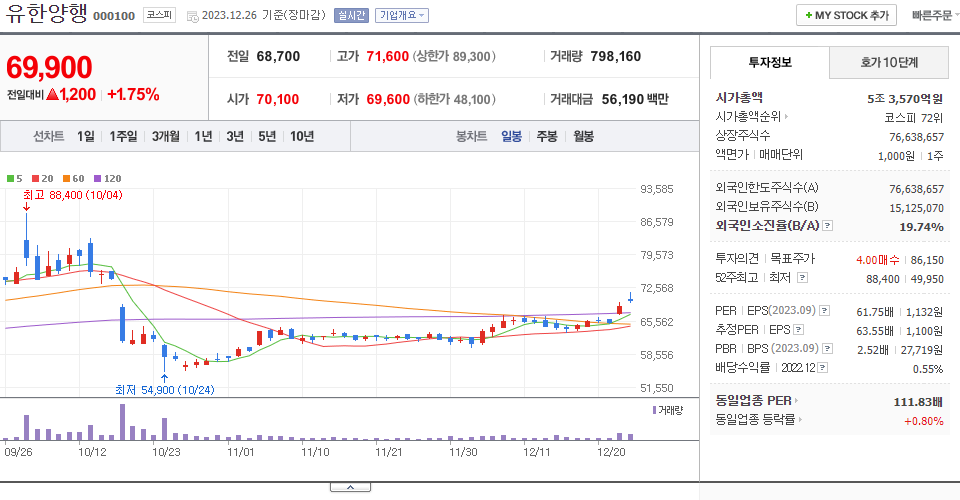
Task: Click the orange 60-day moving average legend
Action: [x=73, y=179]
